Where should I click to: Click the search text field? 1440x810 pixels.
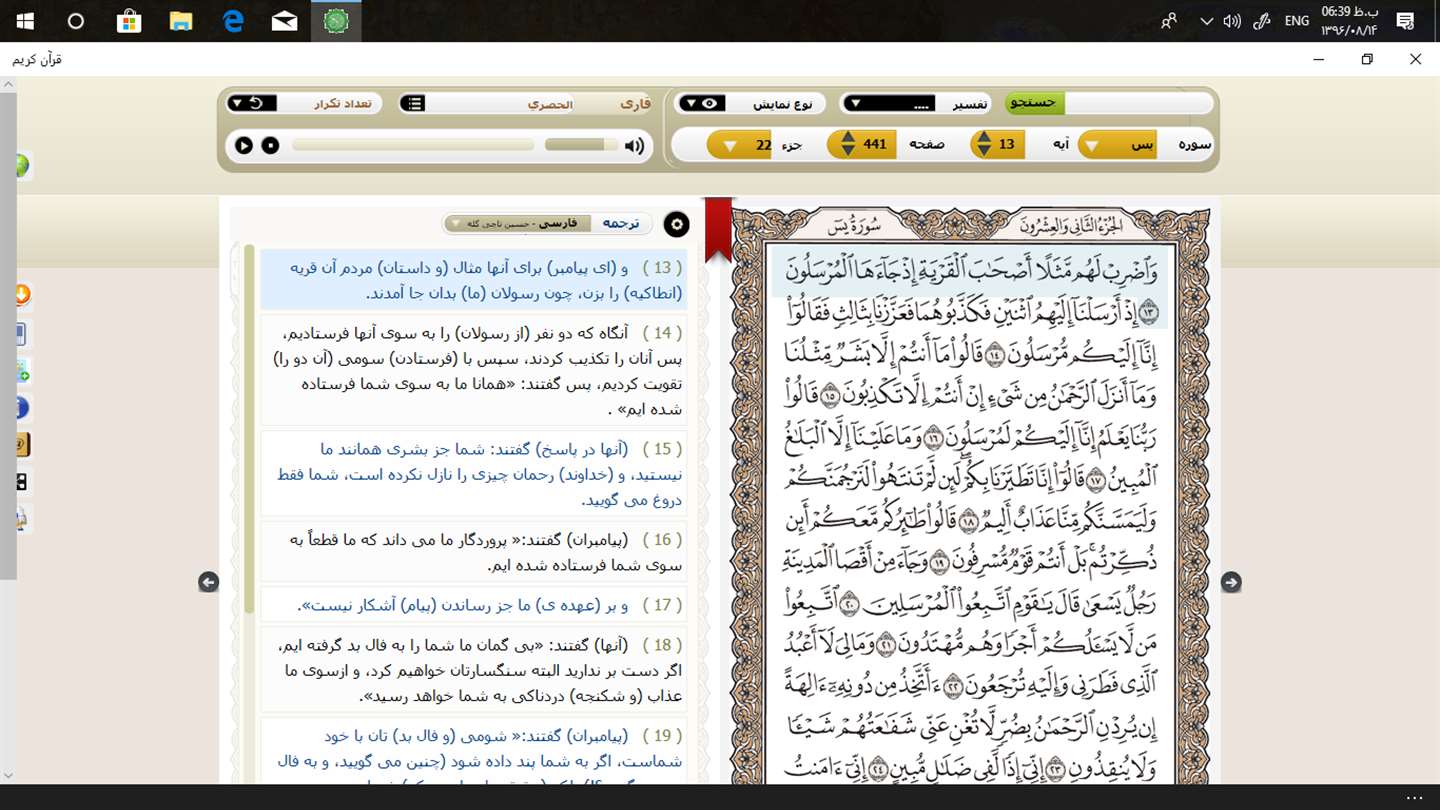(x=1139, y=103)
